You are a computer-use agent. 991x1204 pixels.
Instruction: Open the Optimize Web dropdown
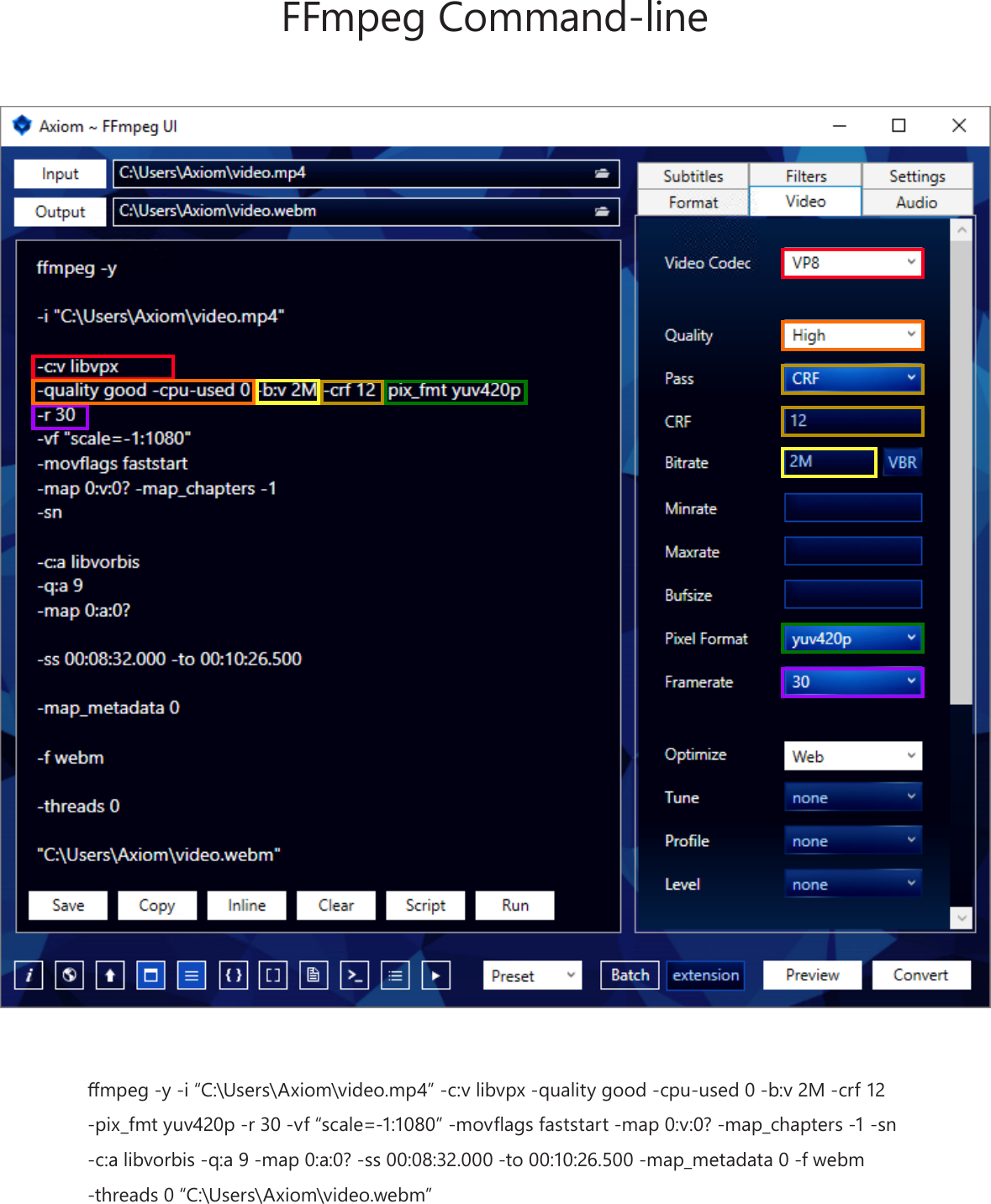(852, 755)
